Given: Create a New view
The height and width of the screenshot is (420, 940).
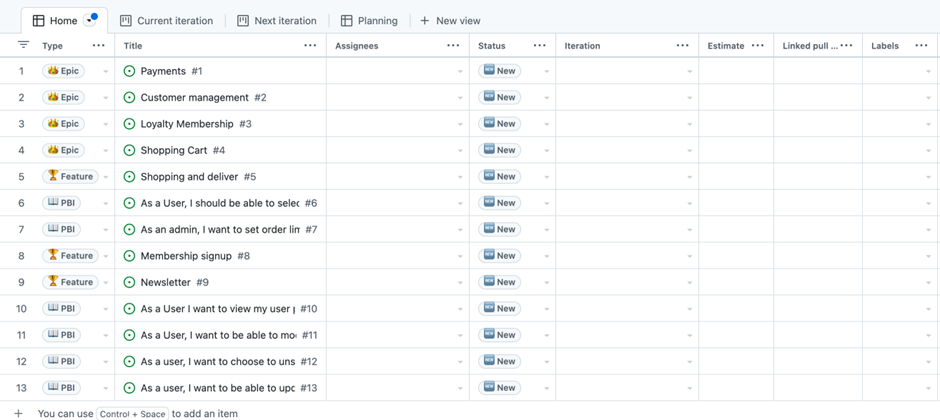Looking at the screenshot, I should click(450, 20).
